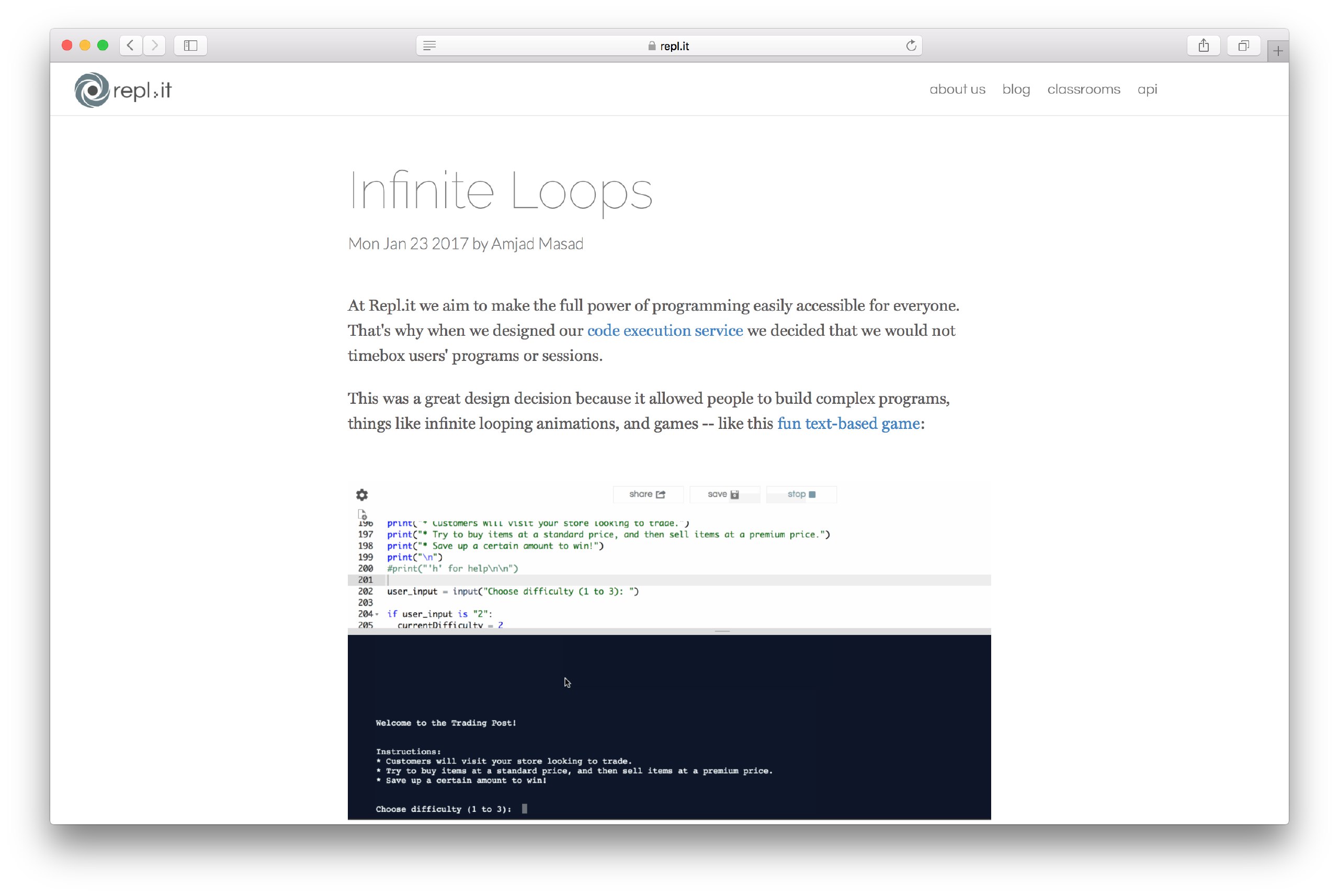Screen dimensions: 1339x896
Task: Click the empty highlighted line 201
Action: [669, 580]
